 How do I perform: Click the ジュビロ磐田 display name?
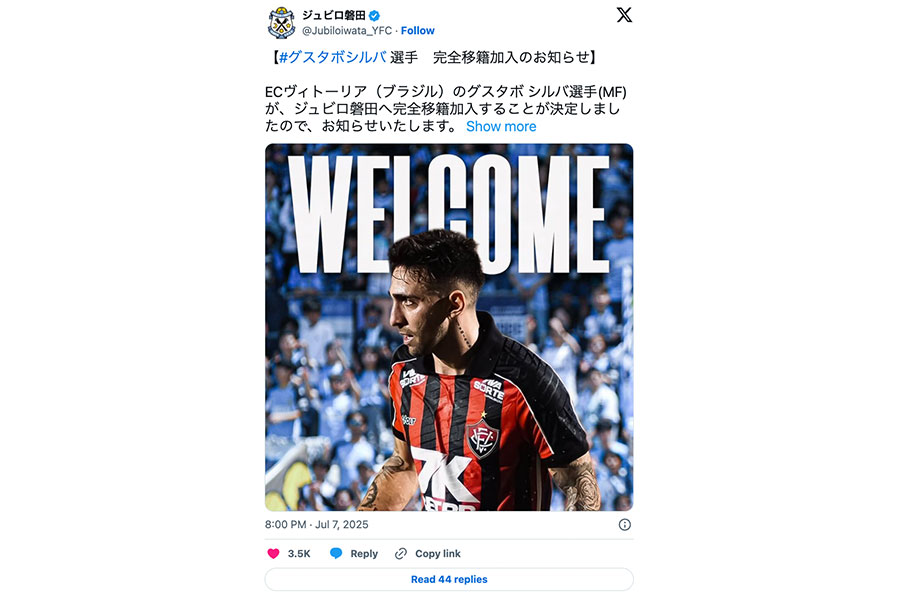coord(334,16)
